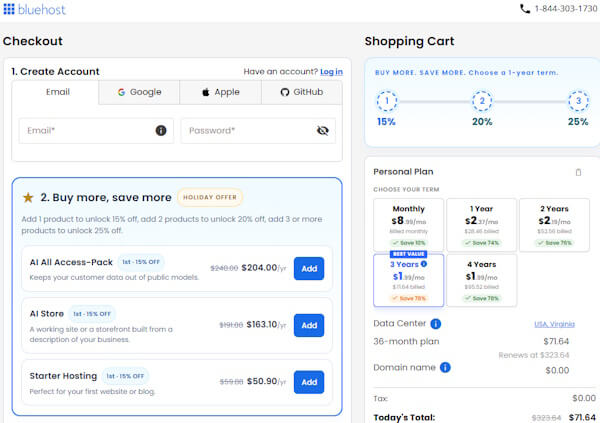
Task: Click the GitHub logo icon
Action: coord(285,92)
